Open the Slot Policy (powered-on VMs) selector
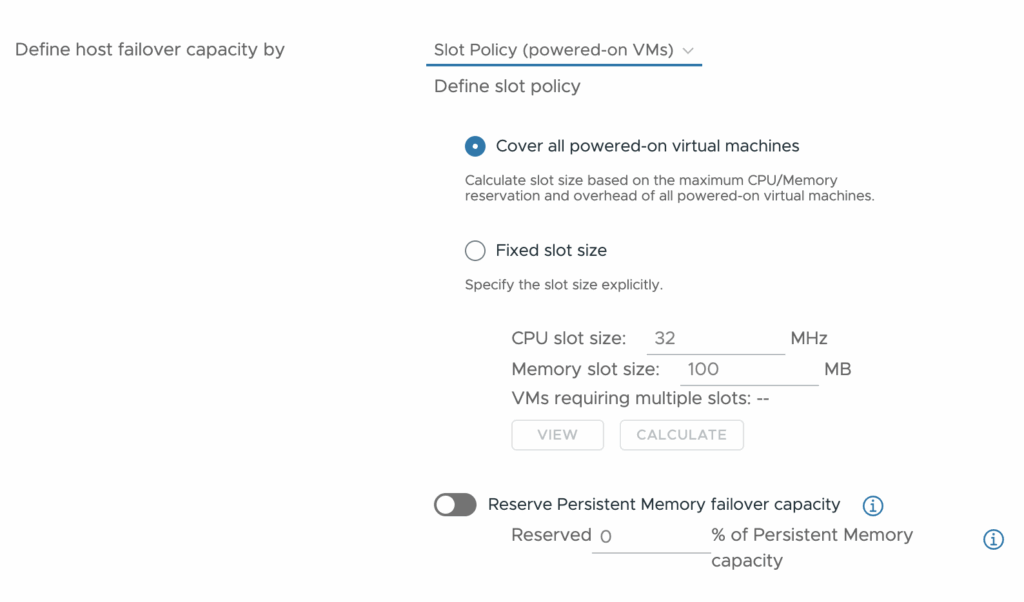 pyautogui.click(x=564, y=50)
